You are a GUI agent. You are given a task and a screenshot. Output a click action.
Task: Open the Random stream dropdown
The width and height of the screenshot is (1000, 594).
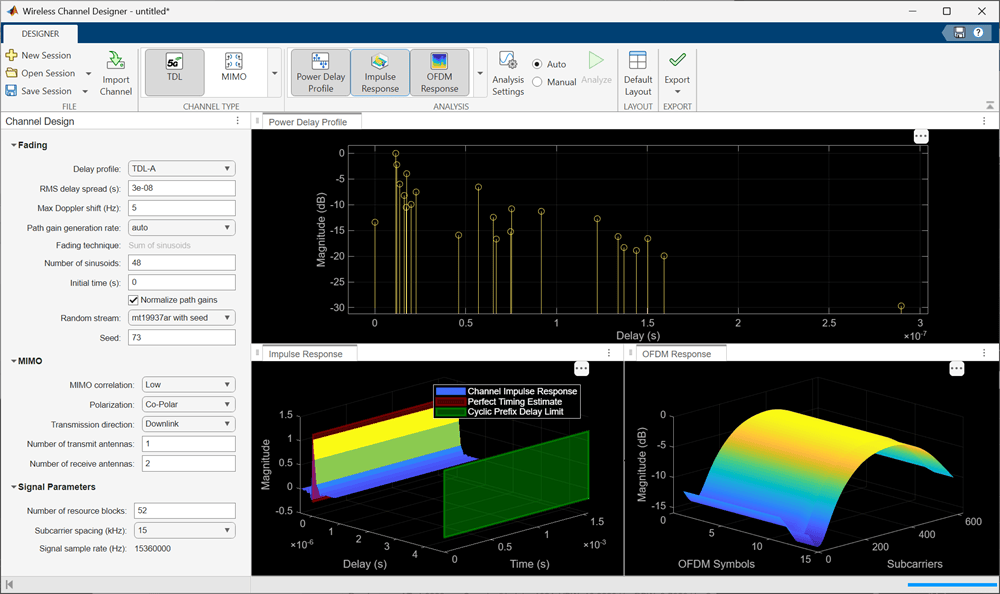pos(182,318)
